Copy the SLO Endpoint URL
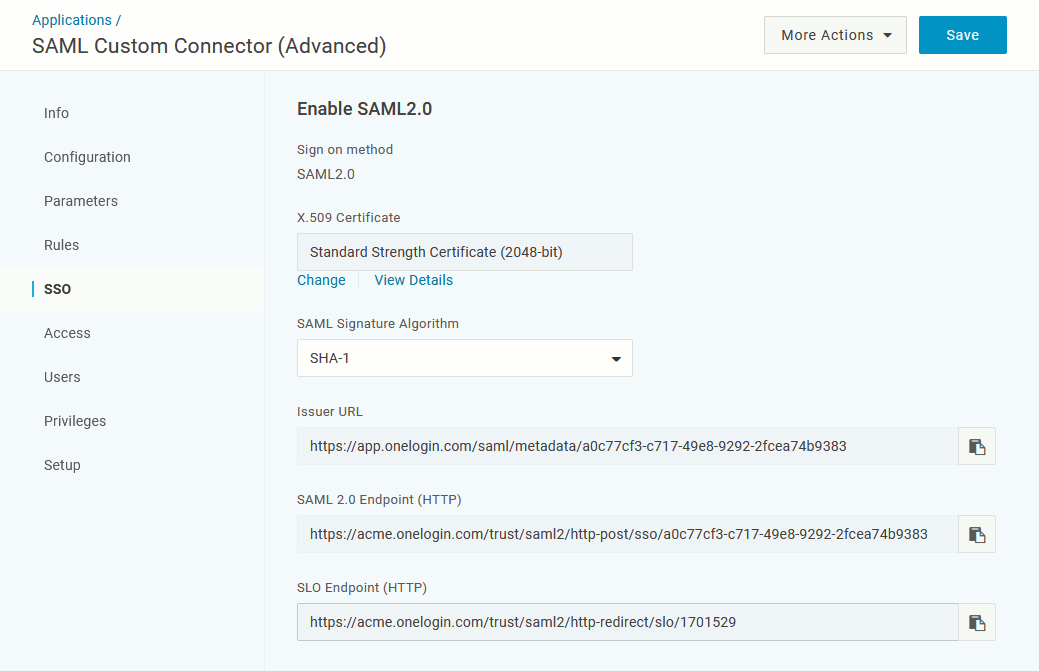Viewport: 1039px width, 671px height. 976,621
